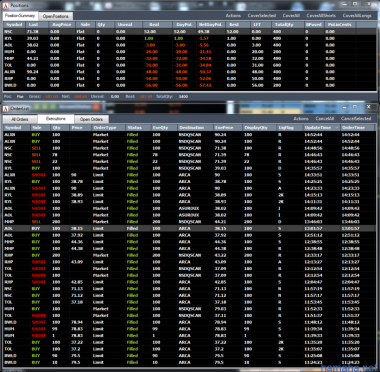
Task: Click CancelAll in the order list
Action: pyautogui.click(x=325, y=119)
